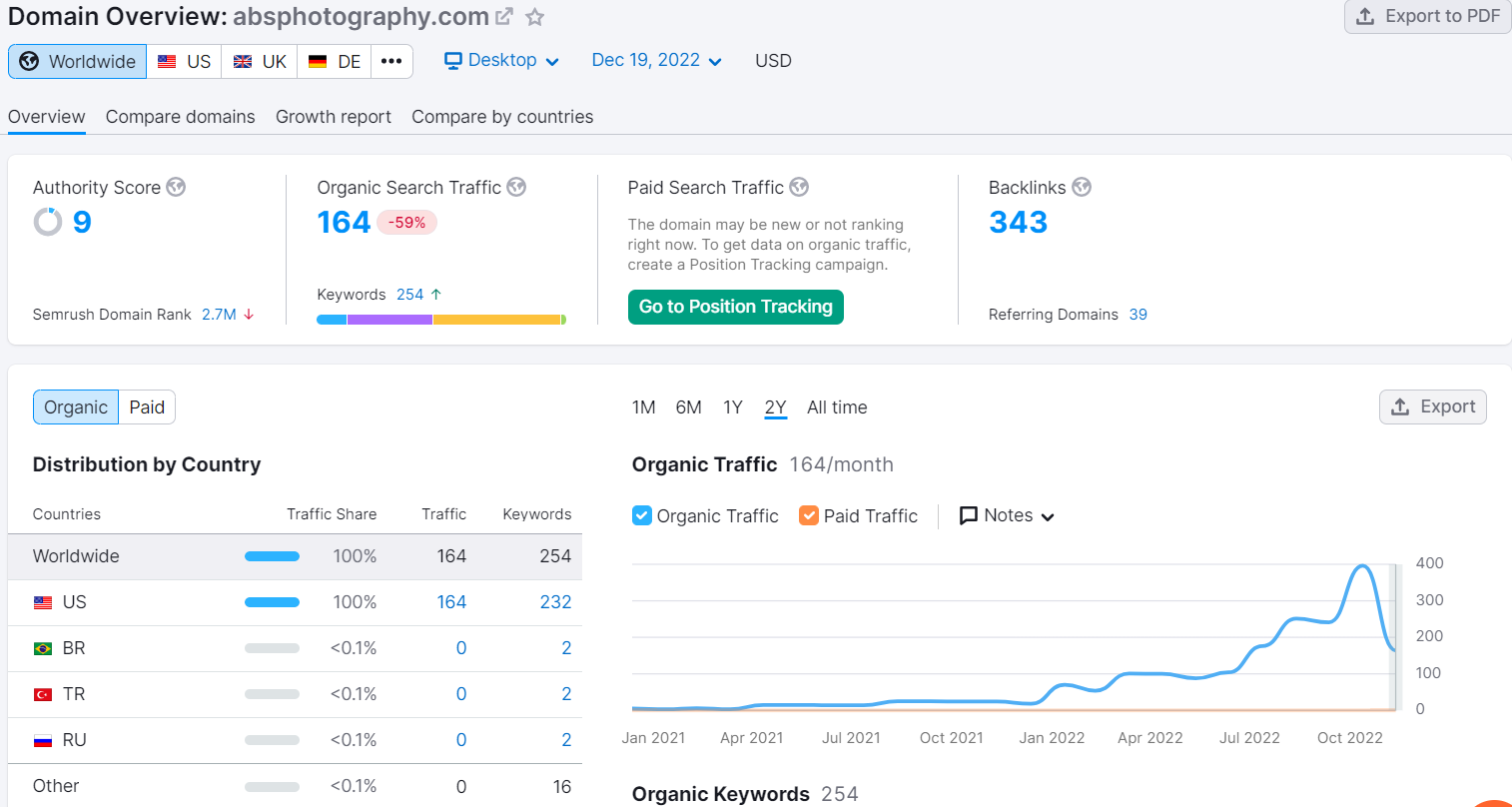This screenshot has height=807, width=1512.
Task: Click the Export to PDF button label
Action: pos(1442,16)
